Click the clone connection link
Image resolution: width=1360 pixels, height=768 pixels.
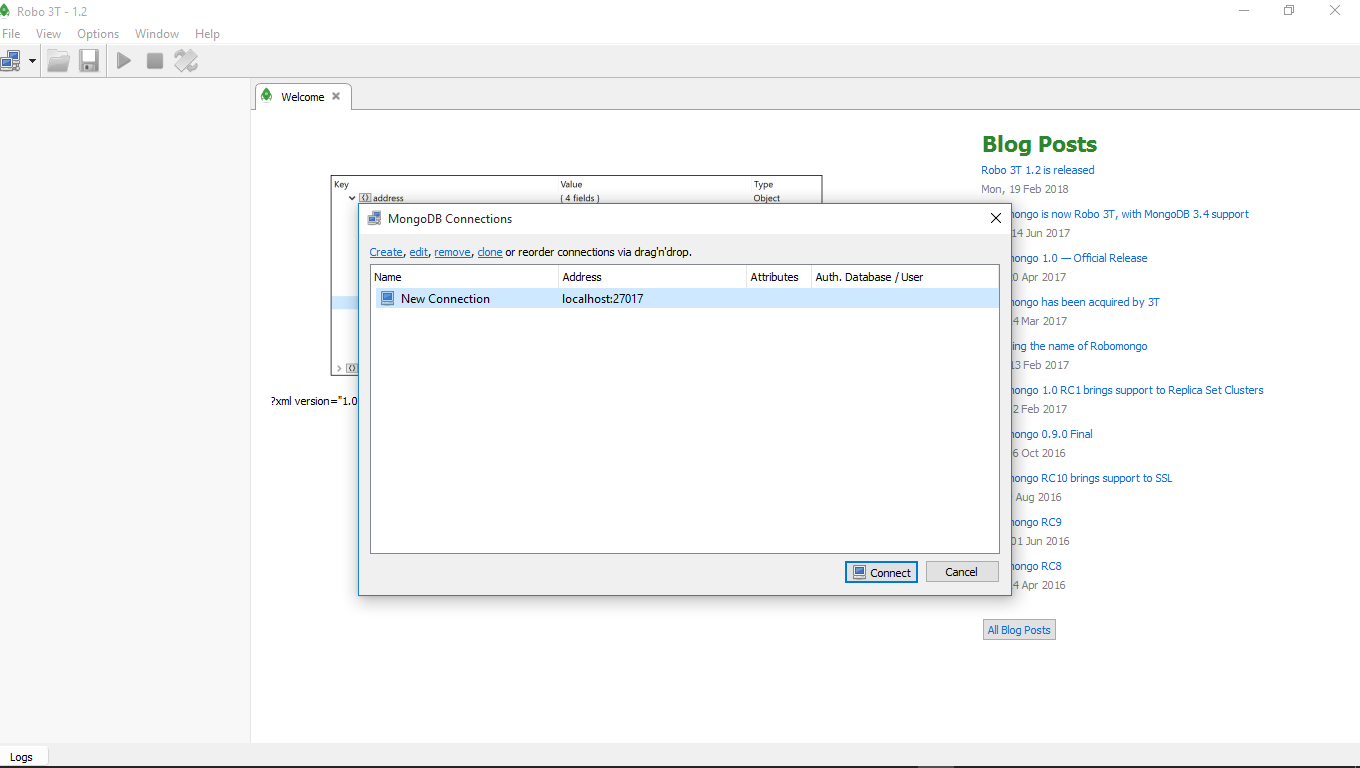coord(490,252)
